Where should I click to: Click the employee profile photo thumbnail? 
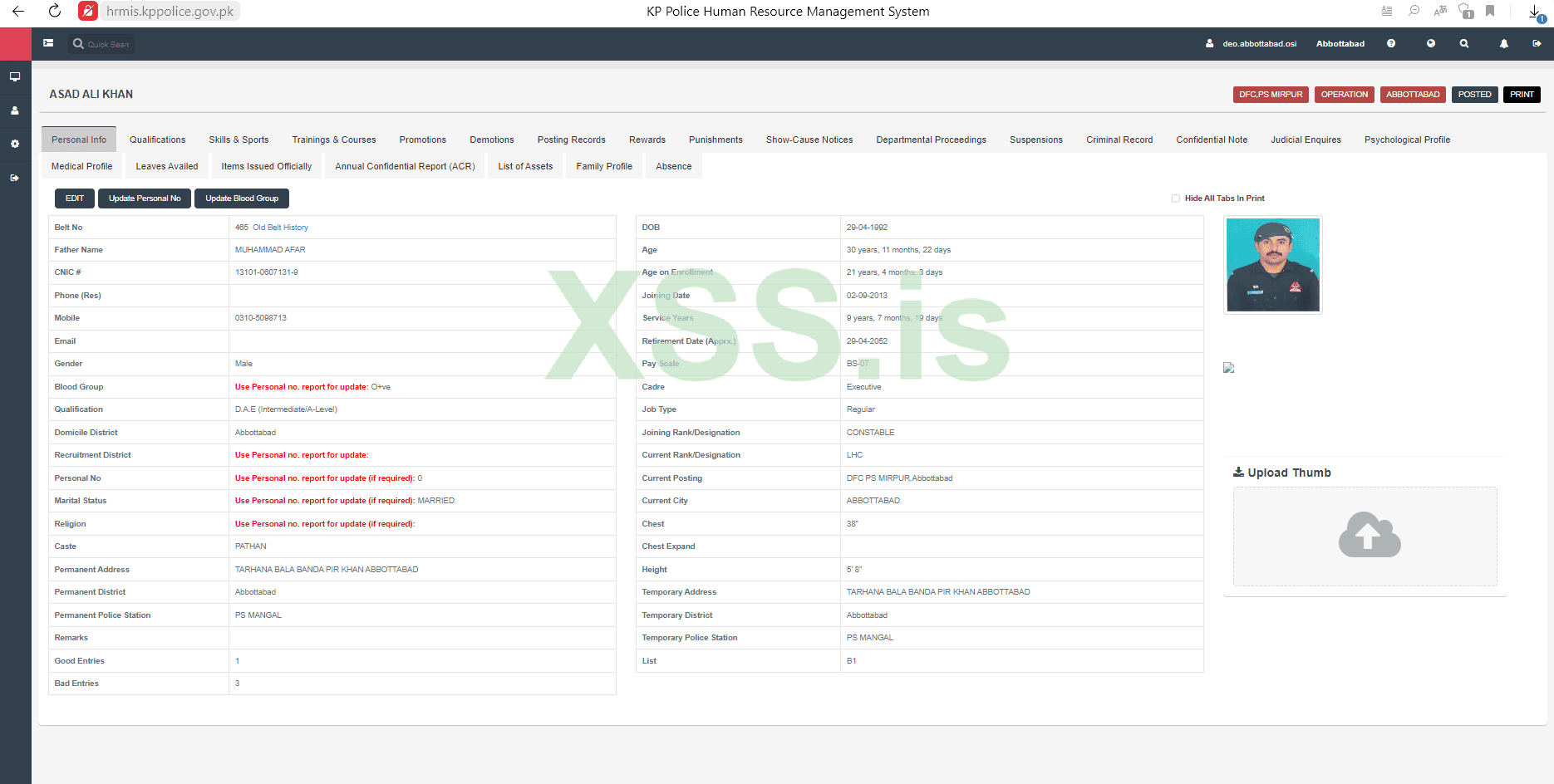pyautogui.click(x=1273, y=265)
